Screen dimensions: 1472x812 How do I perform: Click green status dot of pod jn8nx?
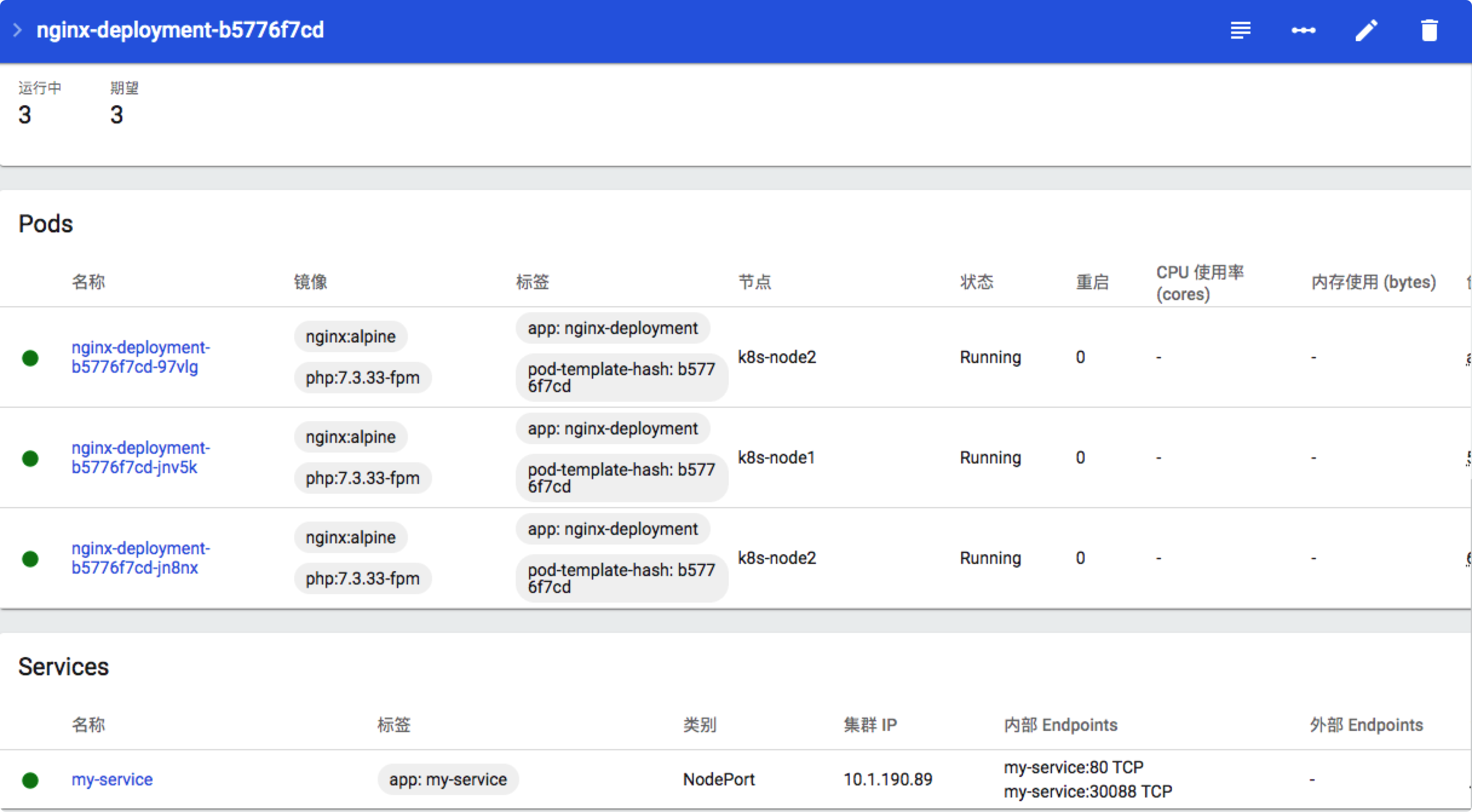pos(30,558)
